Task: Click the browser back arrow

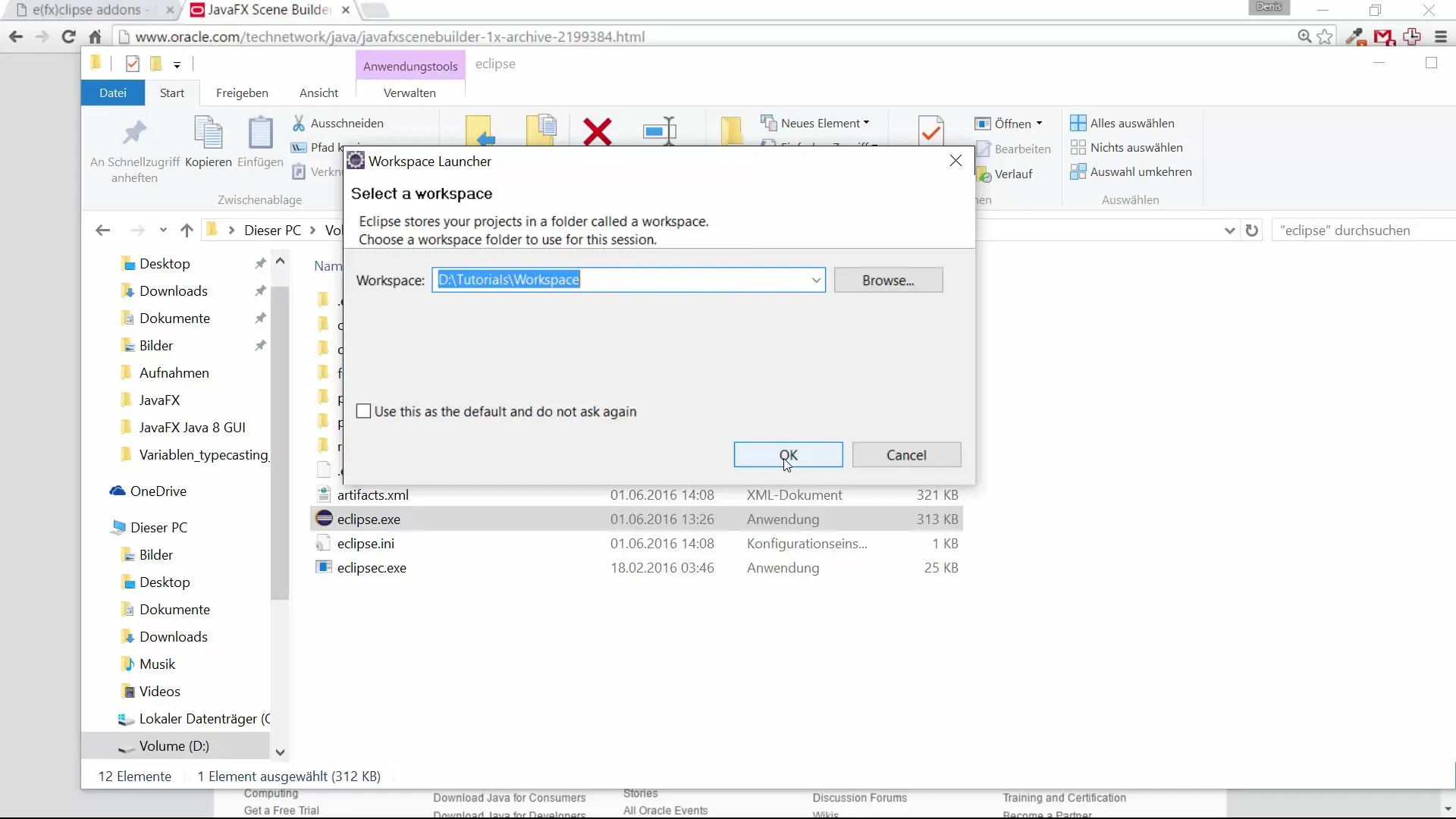Action: pyautogui.click(x=15, y=36)
